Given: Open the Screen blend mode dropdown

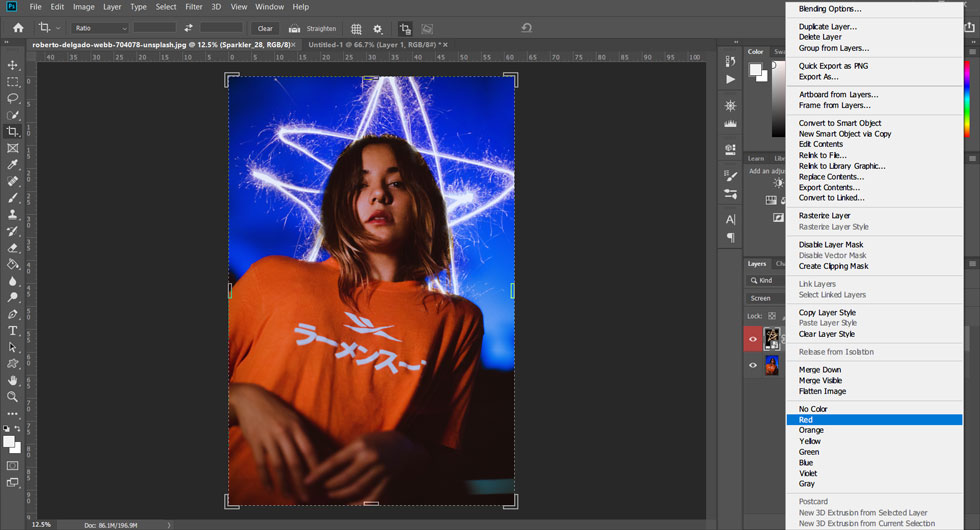Looking at the screenshot, I should (x=765, y=298).
